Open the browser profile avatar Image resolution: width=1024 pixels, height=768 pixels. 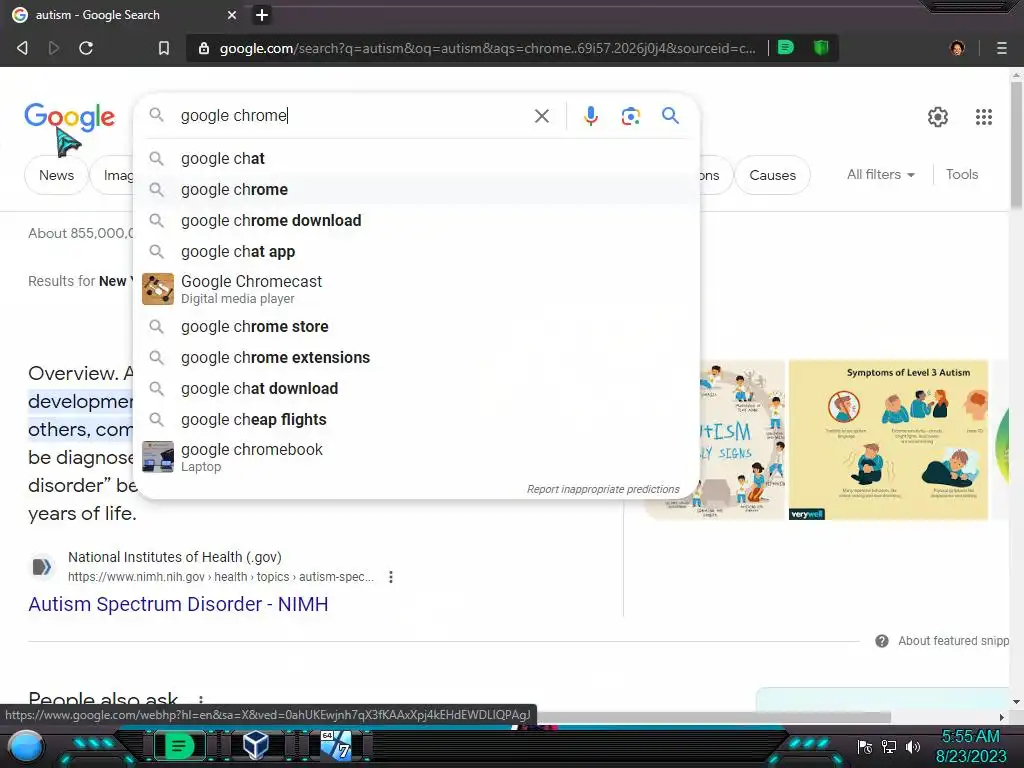click(957, 48)
